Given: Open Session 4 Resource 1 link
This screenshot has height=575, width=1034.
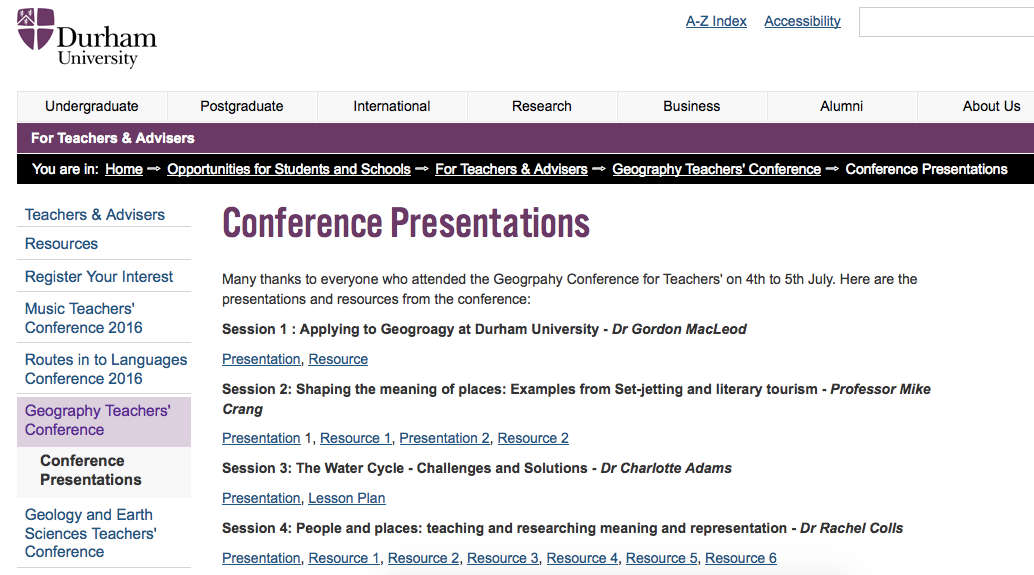Looking at the screenshot, I should coord(344,559).
